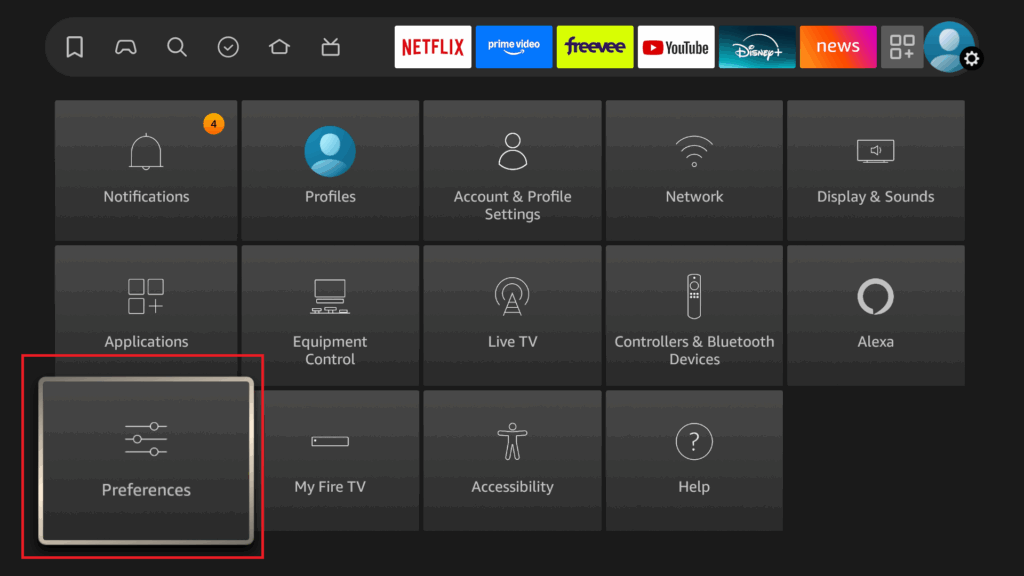Screen dimensions: 1024x576
Task: Select Controllers & Bluetooth Devices tile
Action: click(x=694, y=315)
